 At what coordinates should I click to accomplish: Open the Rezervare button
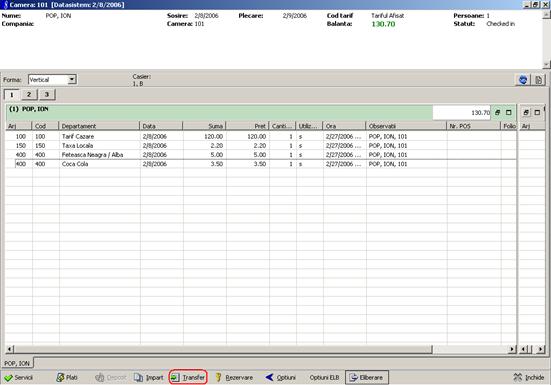pos(234,377)
